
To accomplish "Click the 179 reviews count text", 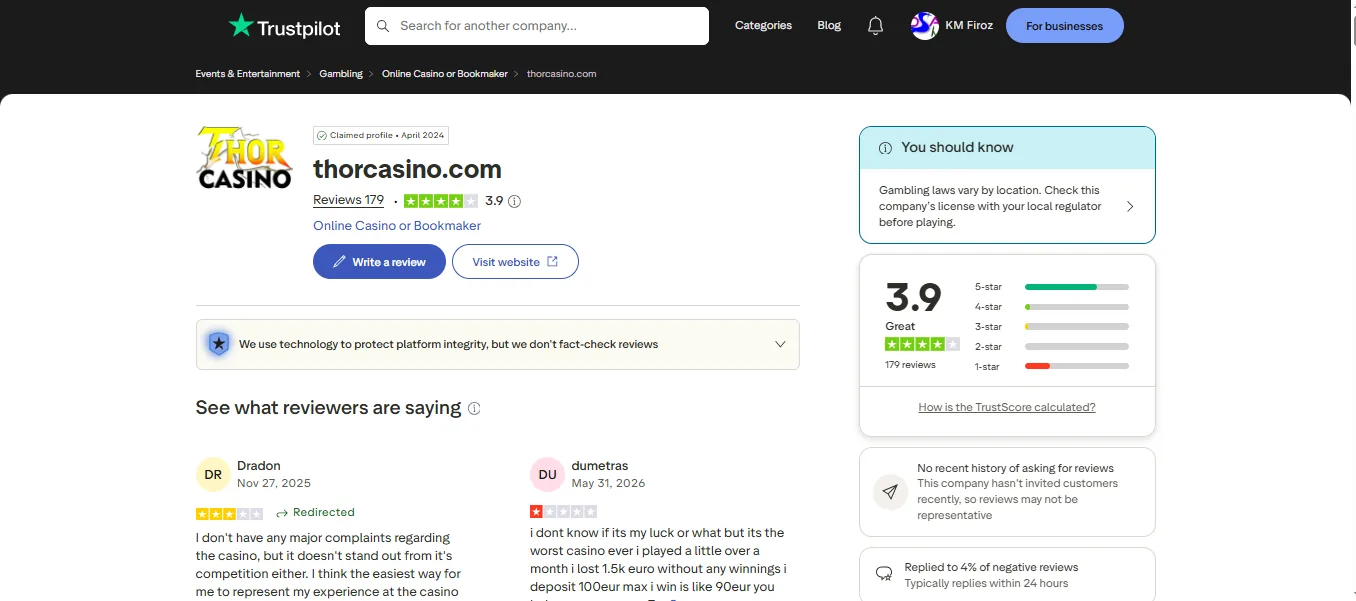I will coord(910,365).
